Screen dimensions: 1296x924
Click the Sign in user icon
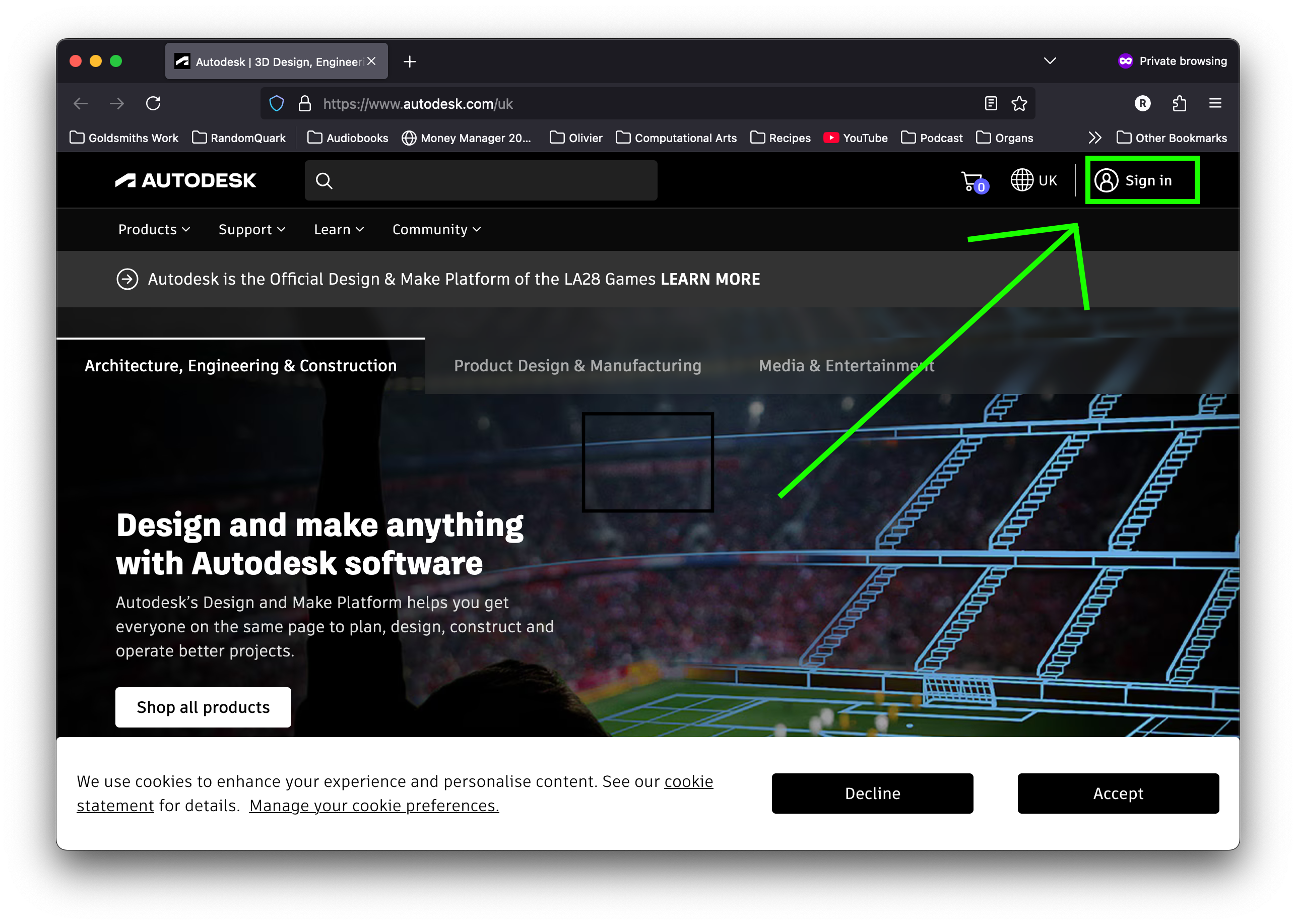coord(1106,180)
